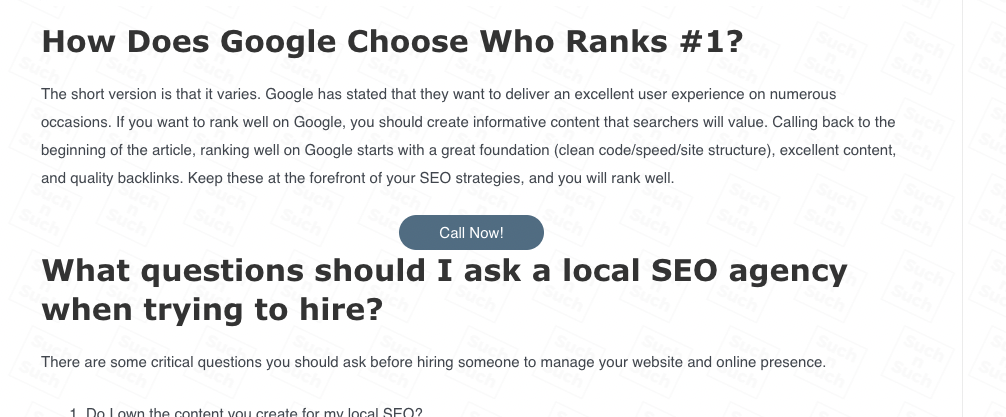Click the list number 1. marker
The height and width of the screenshot is (417, 1006).
75,412
